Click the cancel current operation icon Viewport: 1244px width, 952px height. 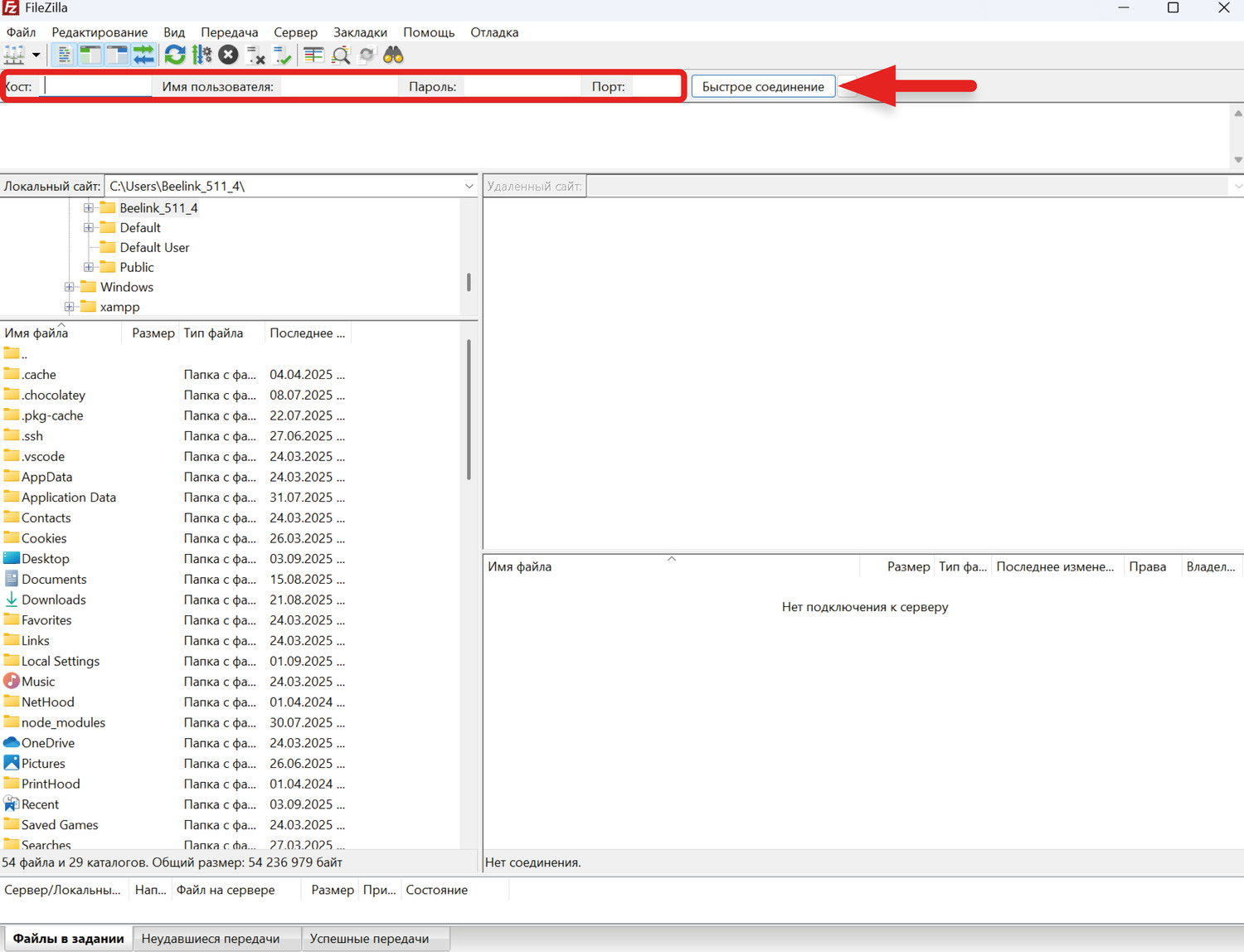tap(228, 56)
